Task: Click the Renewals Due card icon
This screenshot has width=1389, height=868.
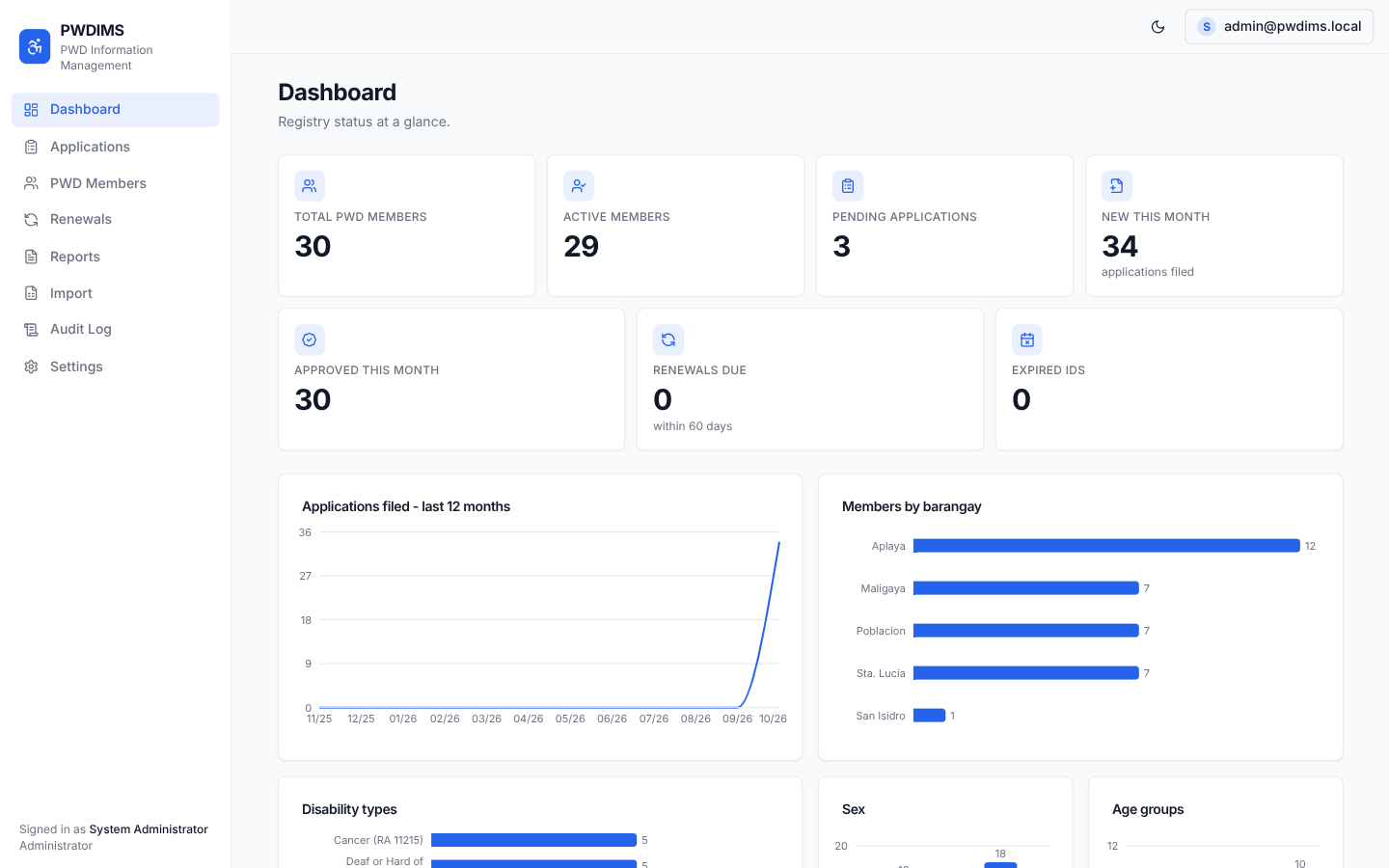Action: [668, 339]
